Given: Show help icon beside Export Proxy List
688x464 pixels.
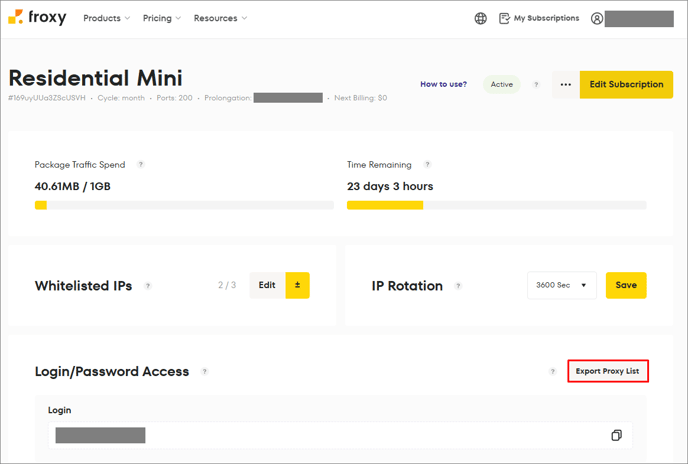Looking at the screenshot, I should pos(552,371).
